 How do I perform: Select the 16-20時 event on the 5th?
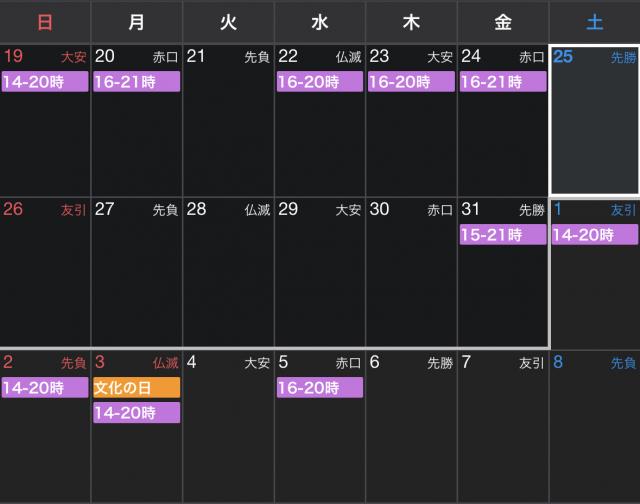click(x=320, y=388)
